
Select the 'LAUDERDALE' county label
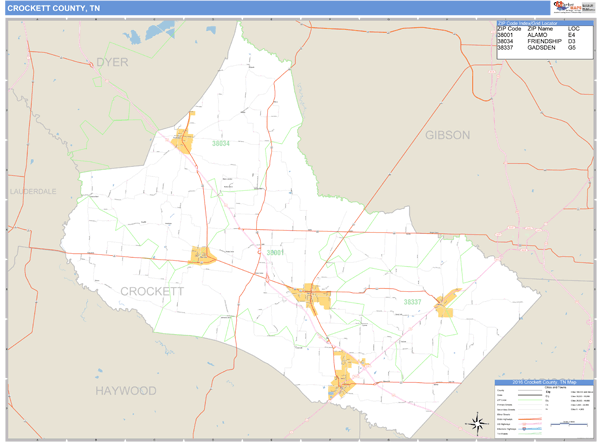tap(33, 191)
